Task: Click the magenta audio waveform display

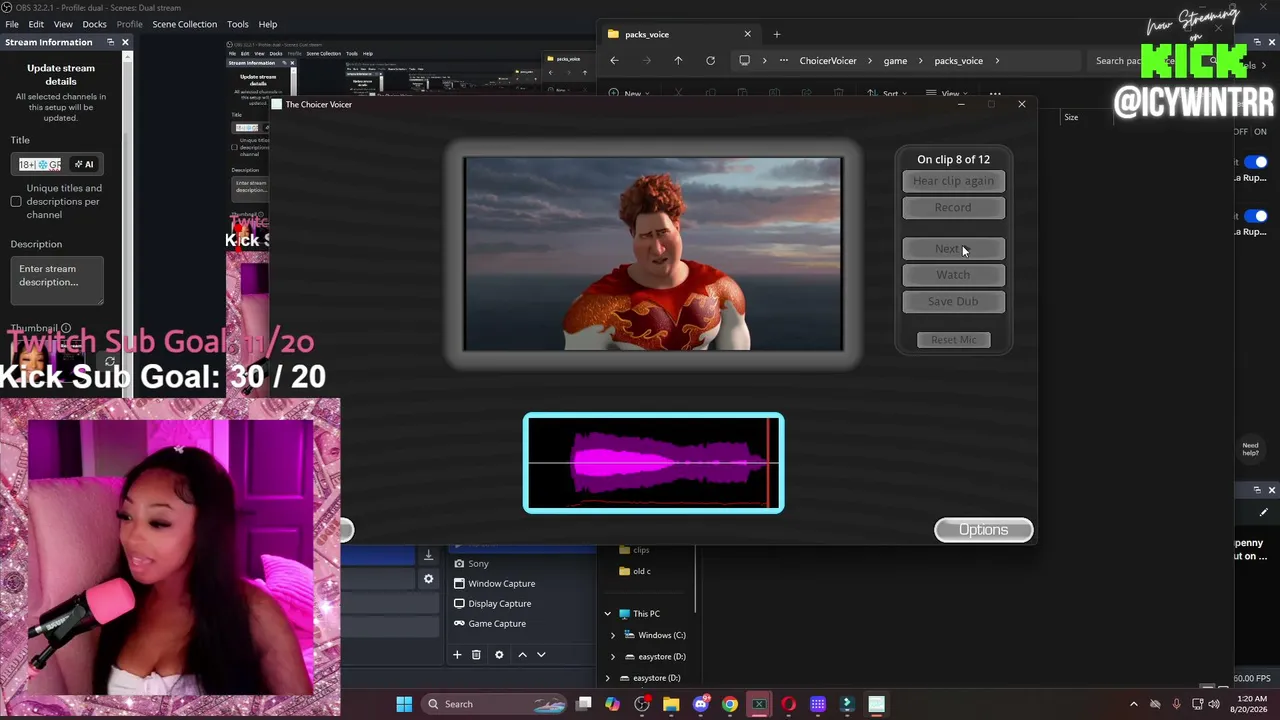Action: point(654,463)
